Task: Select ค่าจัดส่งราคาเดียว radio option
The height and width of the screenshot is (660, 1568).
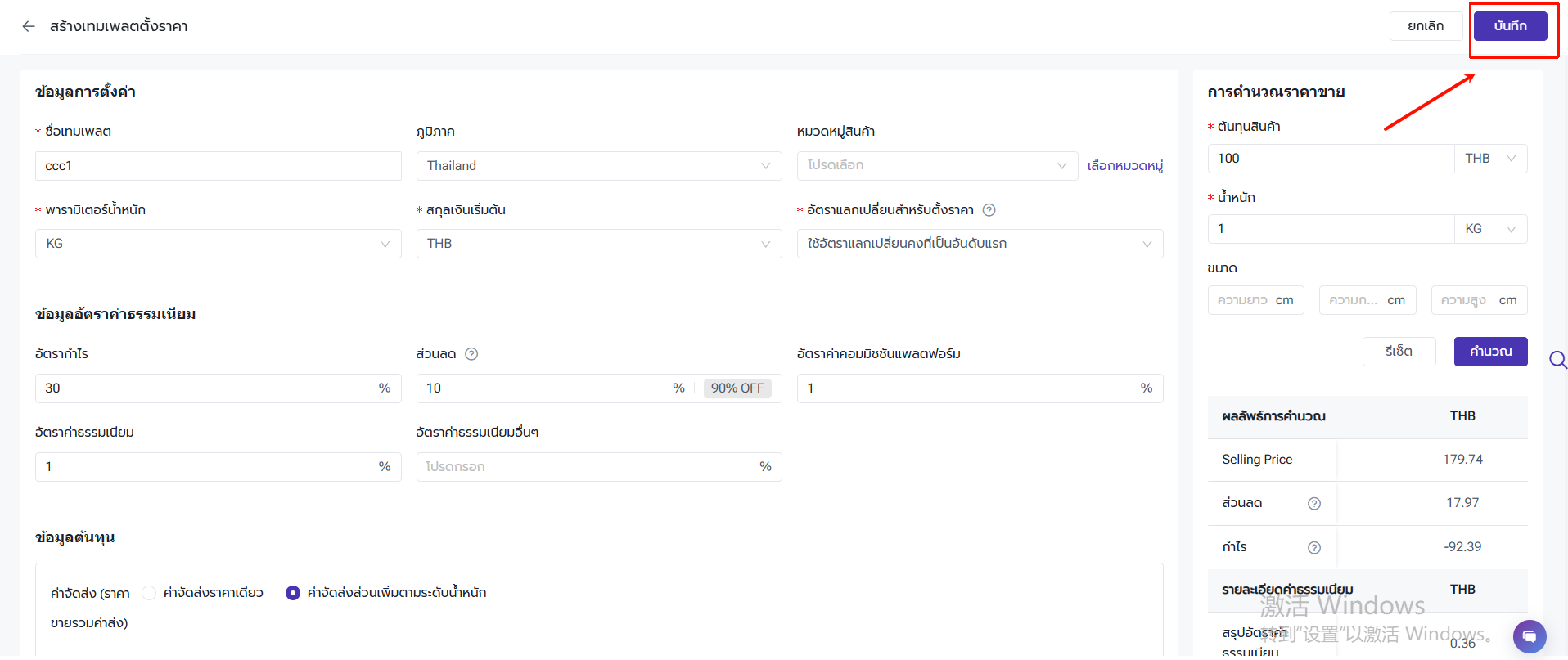Action: 149,593
